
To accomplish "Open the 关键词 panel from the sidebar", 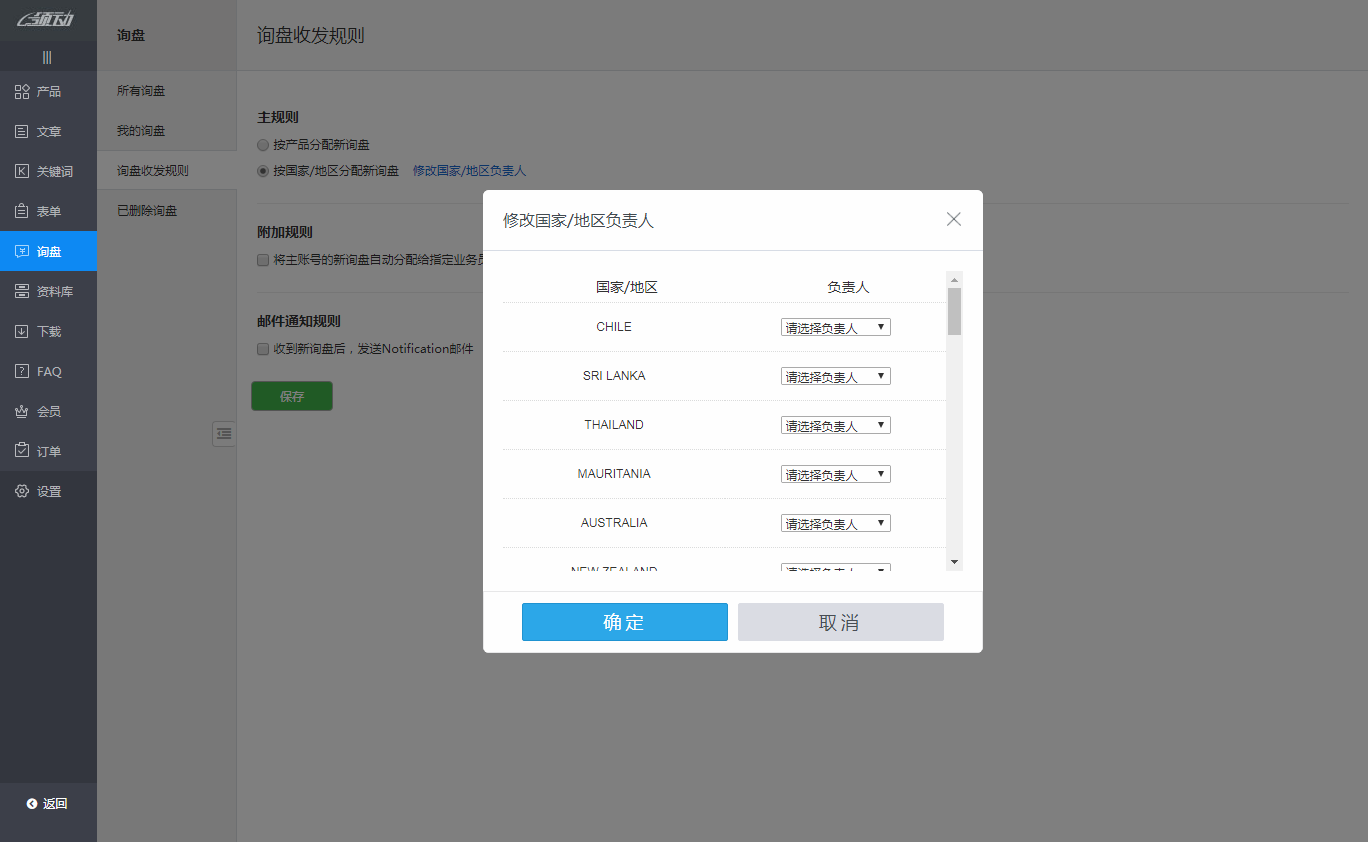I will [x=47, y=171].
